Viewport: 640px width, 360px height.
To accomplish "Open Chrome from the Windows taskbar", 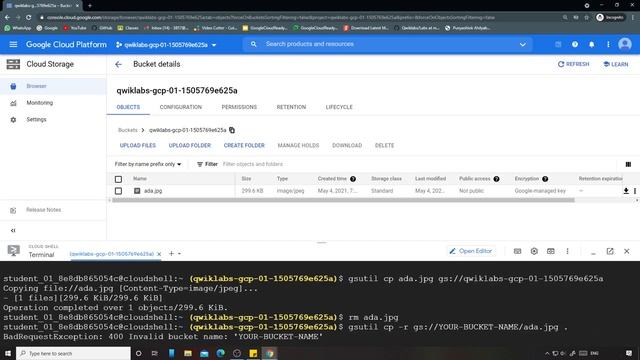I will 269,353.
